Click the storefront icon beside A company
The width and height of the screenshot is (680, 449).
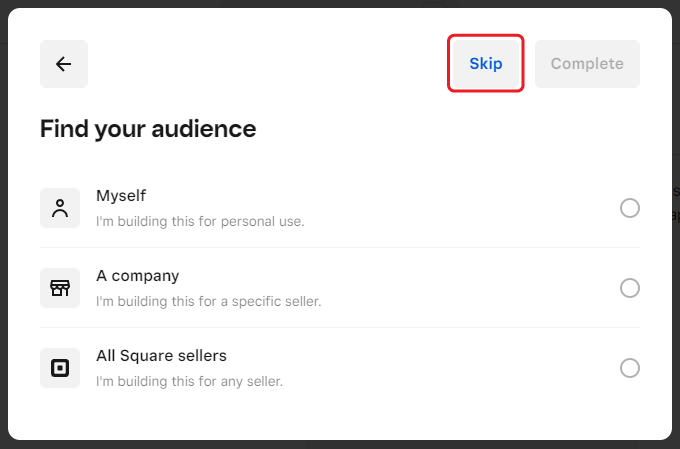(60, 288)
